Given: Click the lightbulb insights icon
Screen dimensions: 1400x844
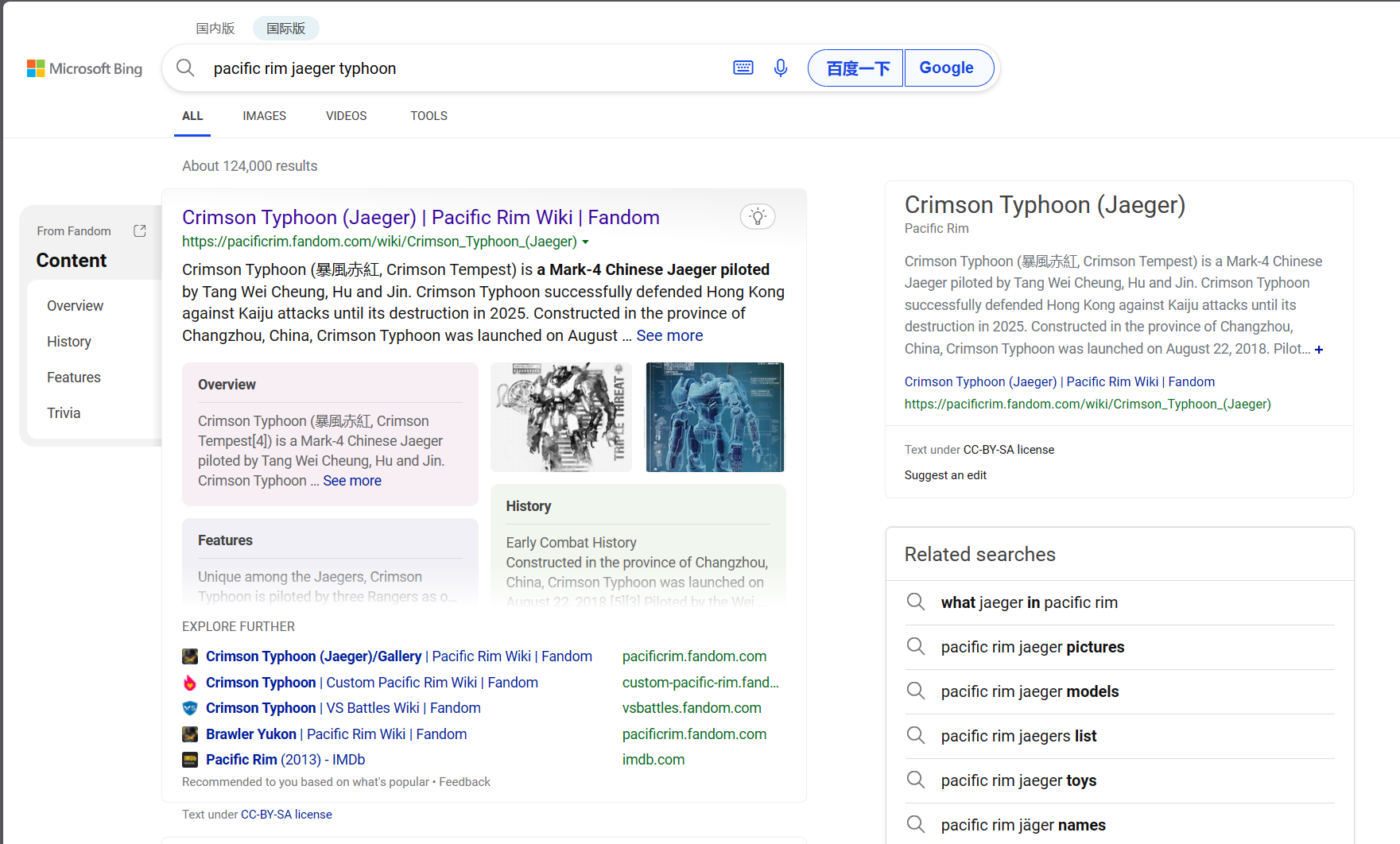Looking at the screenshot, I should click(757, 216).
